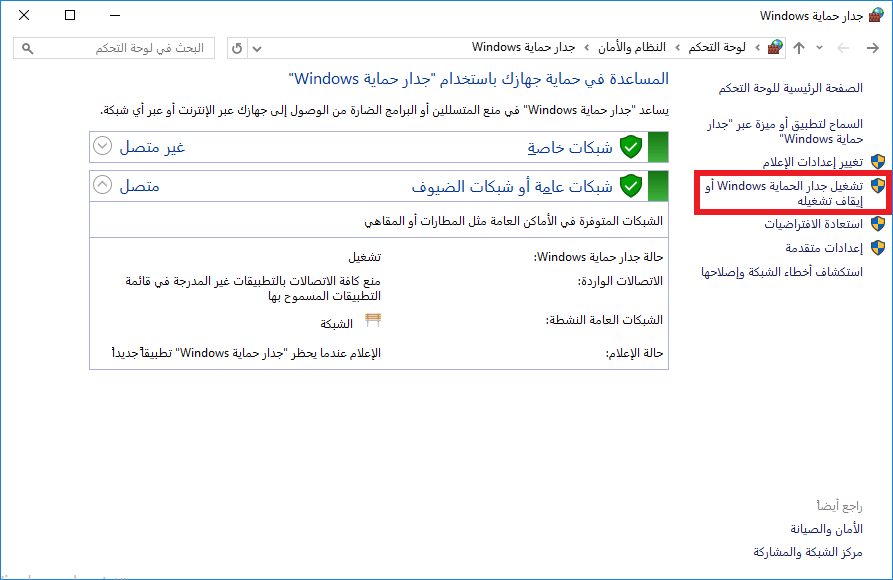Open "السماح لتطبيق أو ميزة عبر جدار حماية Windows"
Viewport: 893px width, 580px height.
pos(785,132)
